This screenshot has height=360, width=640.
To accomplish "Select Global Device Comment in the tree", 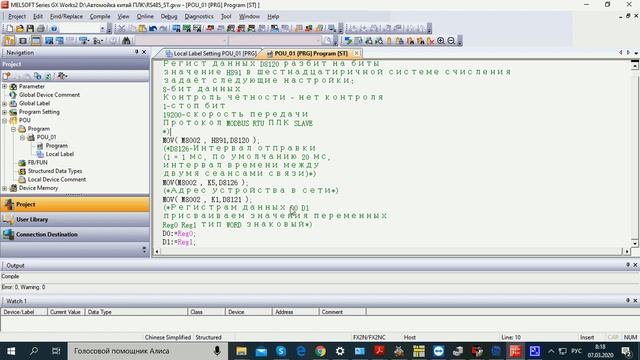I will [x=49, y=95].
